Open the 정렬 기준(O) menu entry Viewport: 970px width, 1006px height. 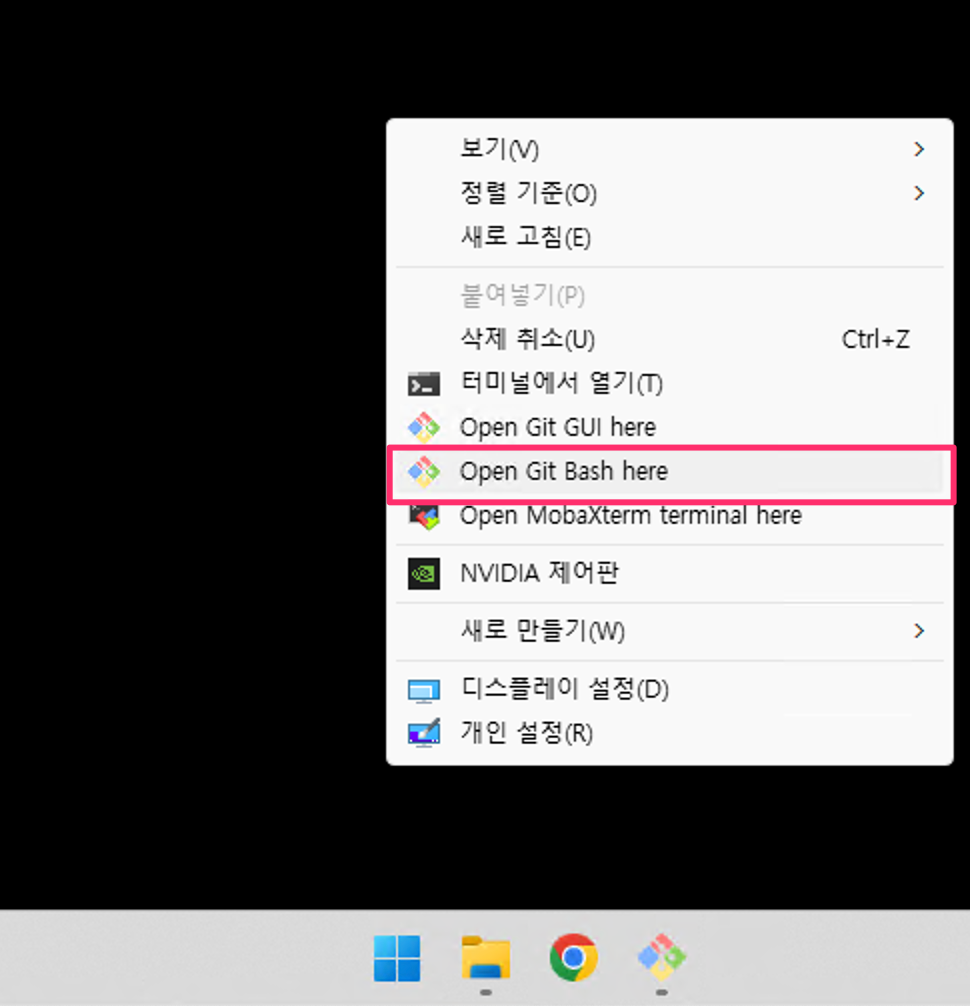coord(670,193)
